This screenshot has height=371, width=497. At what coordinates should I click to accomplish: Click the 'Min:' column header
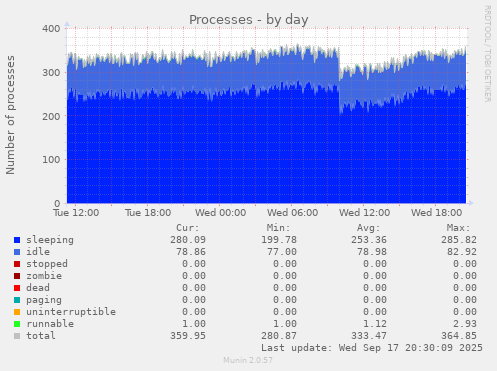coord(278,228)
